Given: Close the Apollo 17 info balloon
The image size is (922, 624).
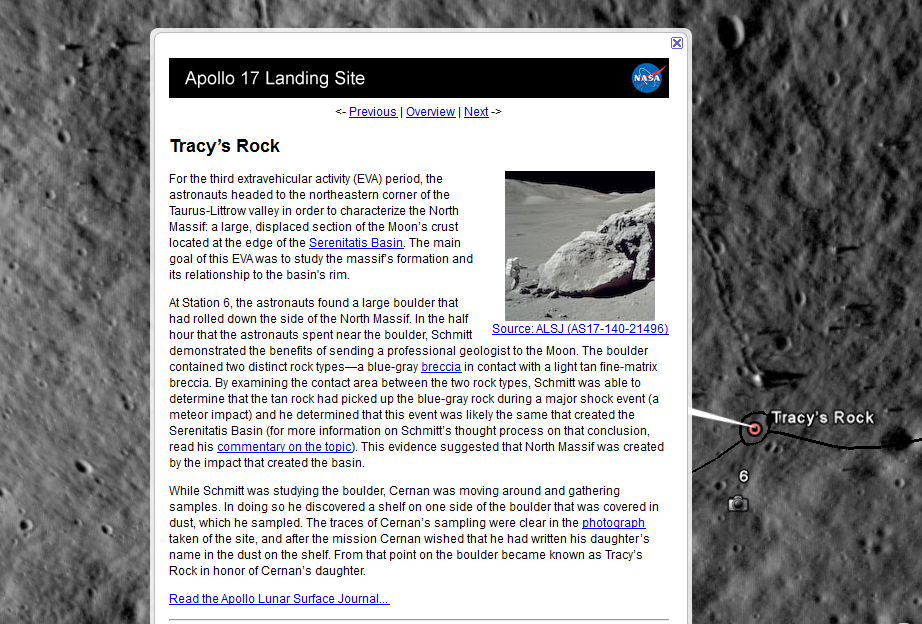Looking at the screenshot, I should click(x=677, y=43).
